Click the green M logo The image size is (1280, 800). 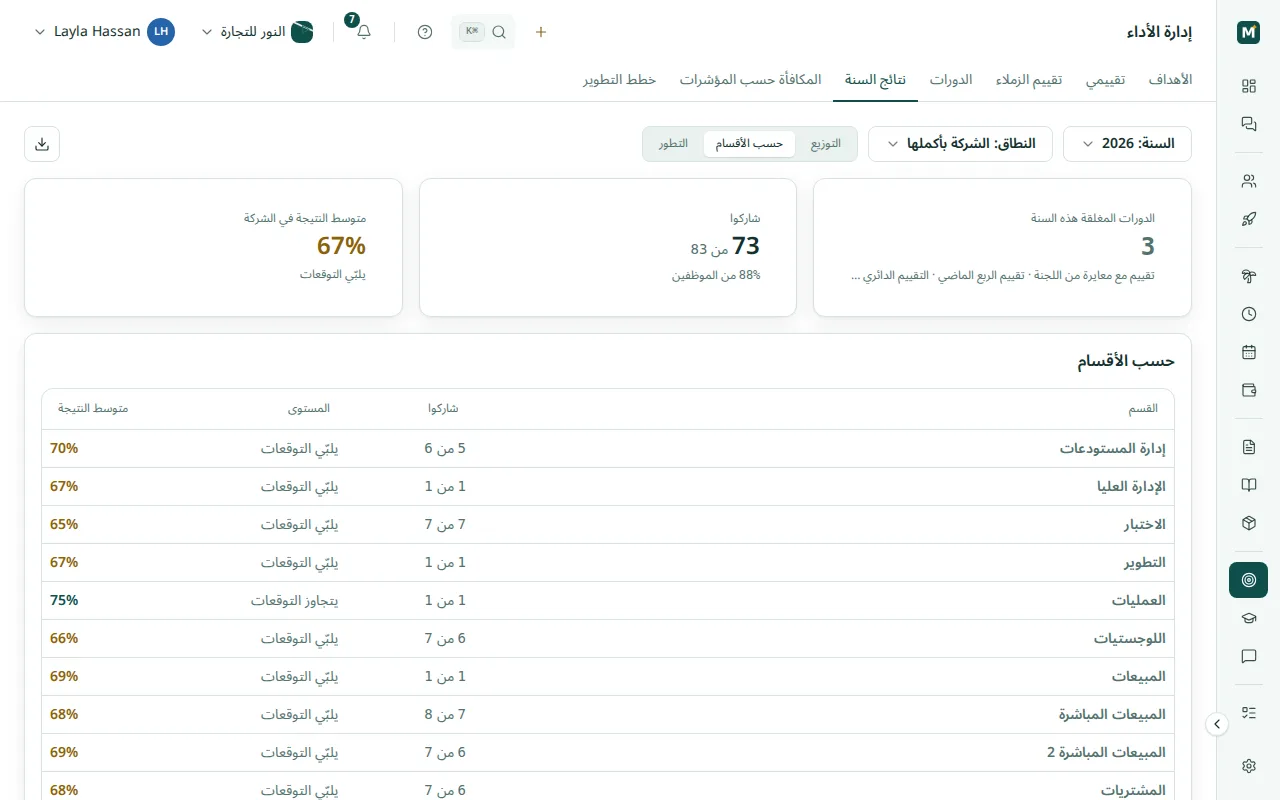click(x=1248, y=32)
